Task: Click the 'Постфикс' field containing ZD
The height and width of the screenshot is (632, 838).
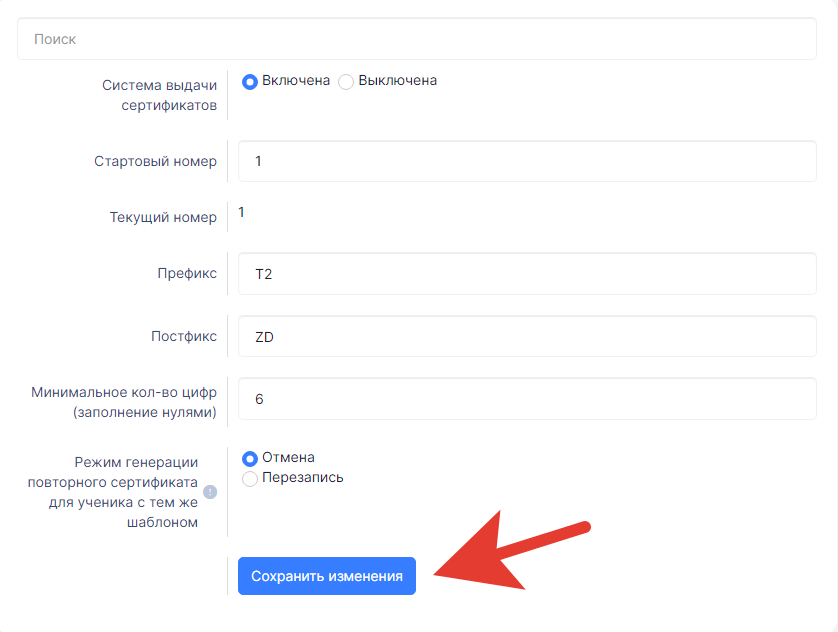Action: (x=527, y=337)
